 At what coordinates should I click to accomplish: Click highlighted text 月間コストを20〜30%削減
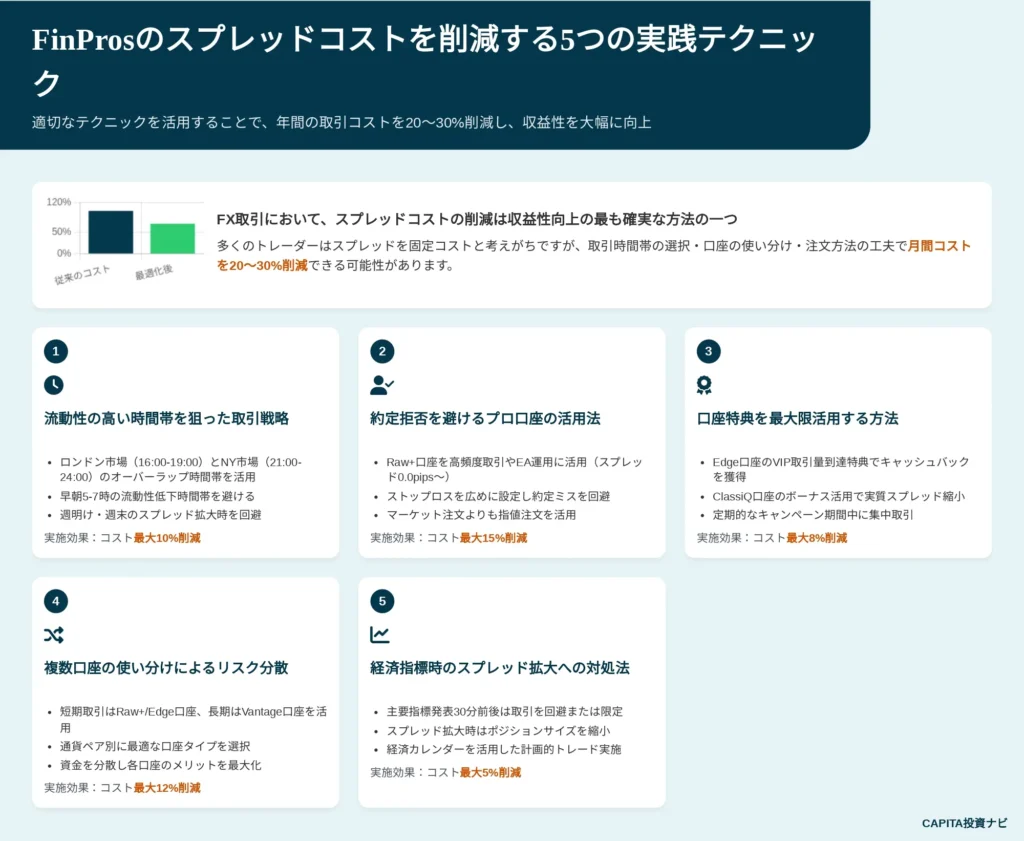[594, 255]
